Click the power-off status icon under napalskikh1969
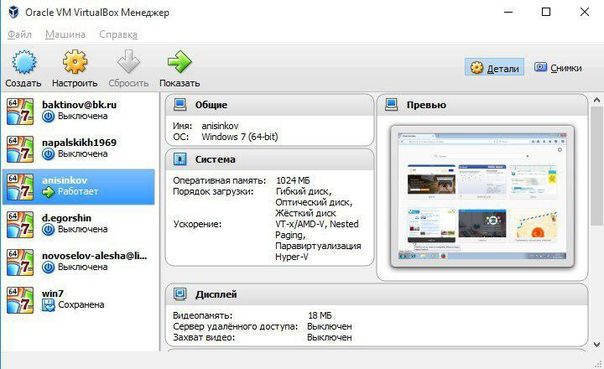 coord(48,154)
